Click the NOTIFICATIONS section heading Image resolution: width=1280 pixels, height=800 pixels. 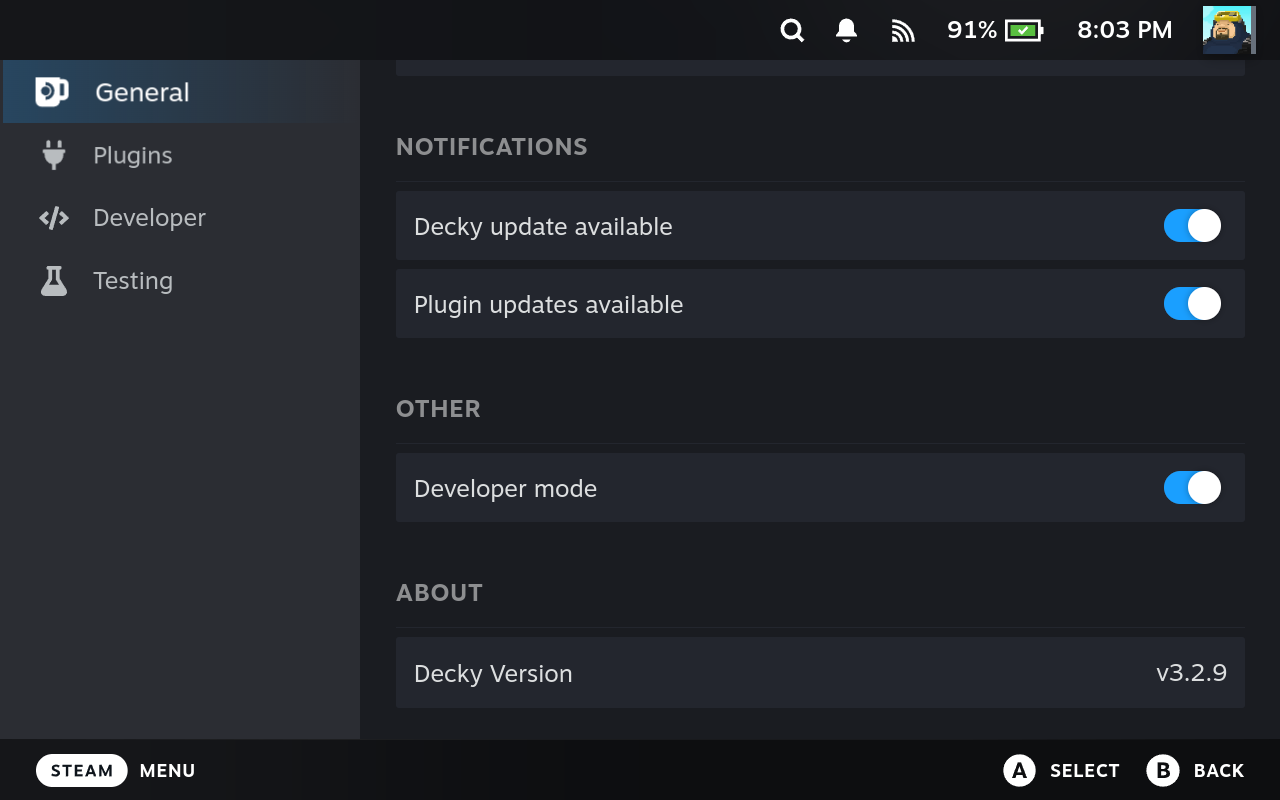(492, 147)
